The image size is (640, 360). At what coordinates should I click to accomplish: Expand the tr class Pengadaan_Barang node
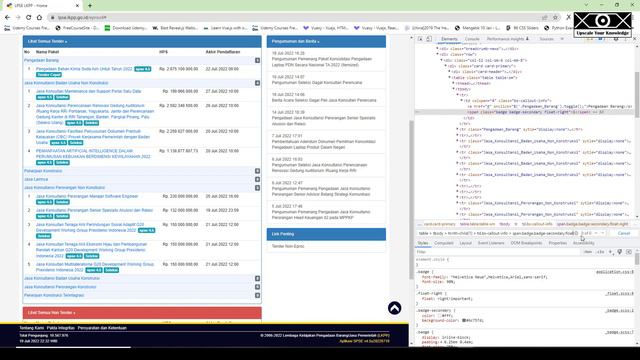(458, 129)
